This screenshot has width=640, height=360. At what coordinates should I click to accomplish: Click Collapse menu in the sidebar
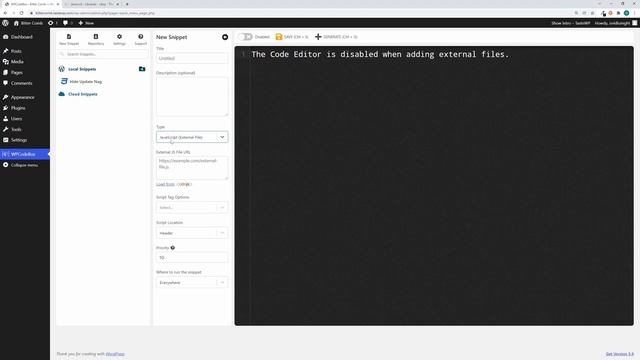click(25, 165)
